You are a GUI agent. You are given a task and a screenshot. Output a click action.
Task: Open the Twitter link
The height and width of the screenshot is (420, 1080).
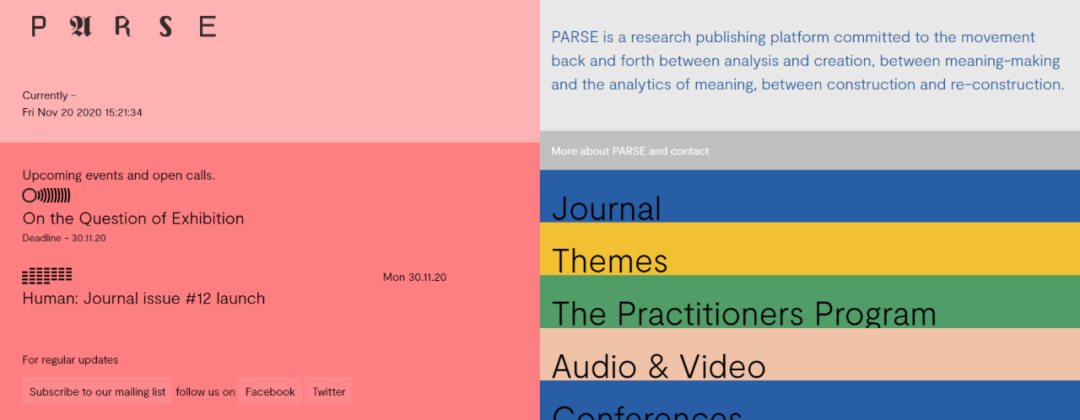click(329, 391)
